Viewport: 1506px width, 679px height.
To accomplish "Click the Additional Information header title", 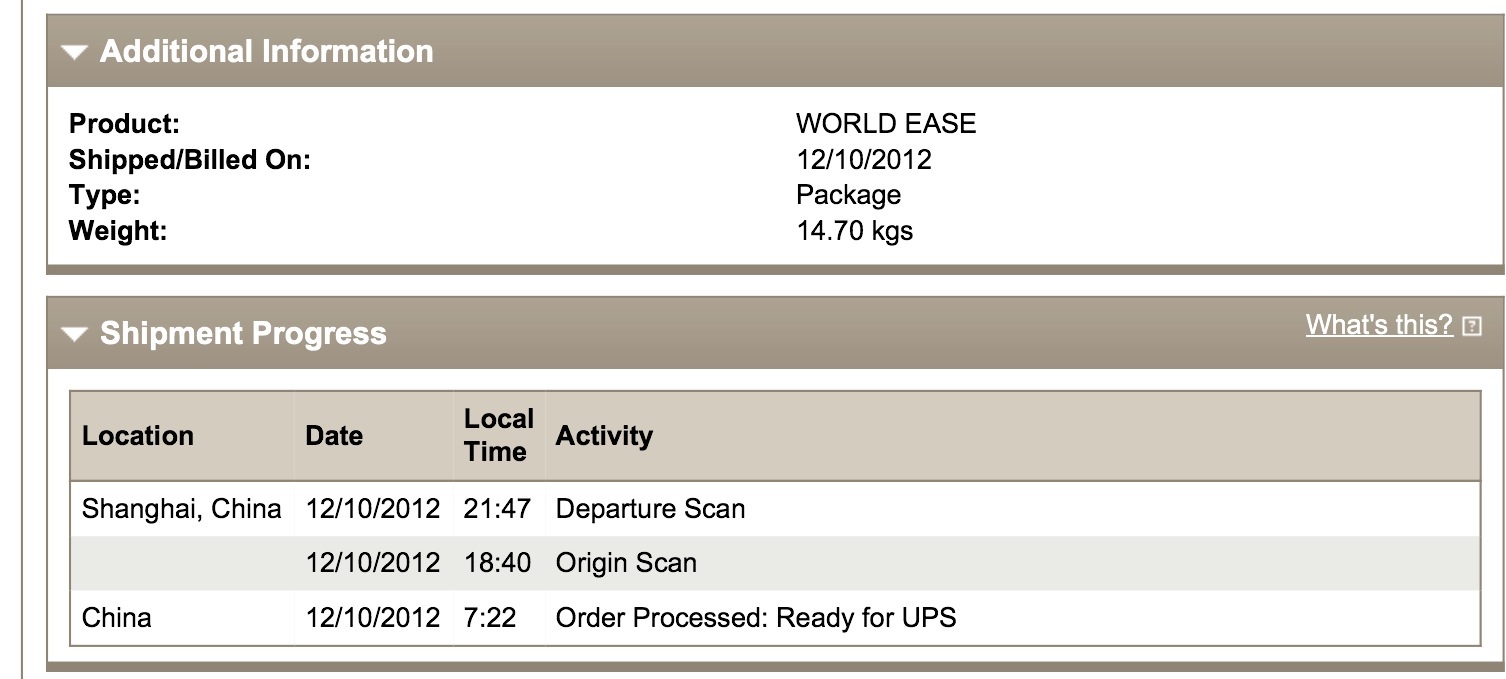I will tap(266, 51).
